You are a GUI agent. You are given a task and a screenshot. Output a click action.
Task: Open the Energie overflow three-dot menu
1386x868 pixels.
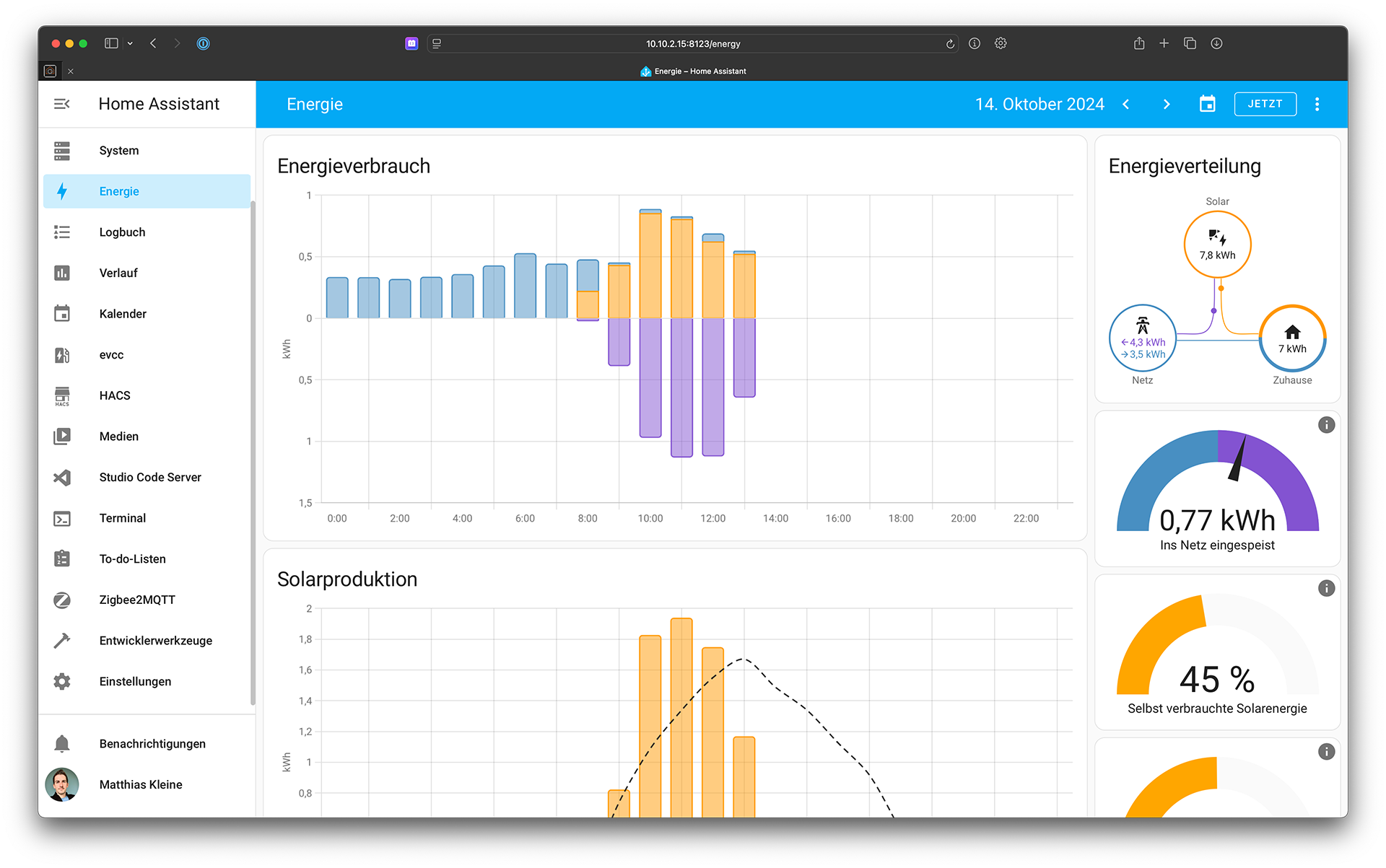click(1317, 104)
